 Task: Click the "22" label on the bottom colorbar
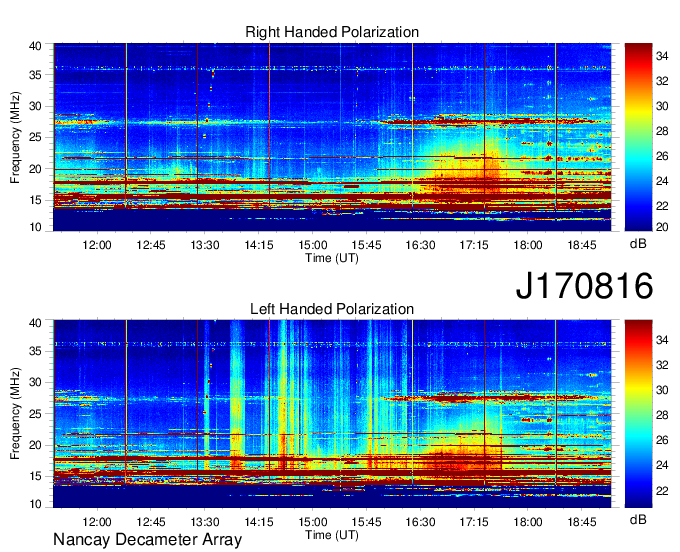click(x=662, y=491)
